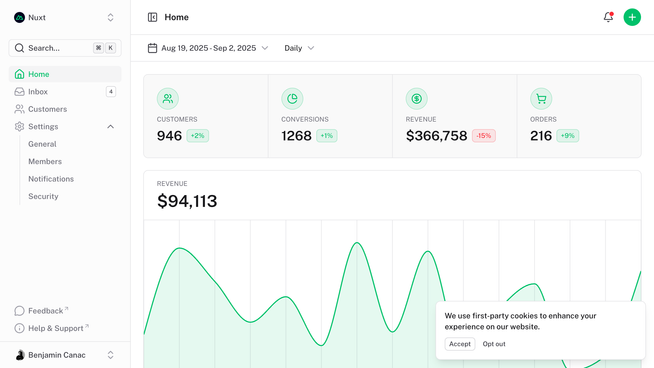The image size is (654, 368).
Task: Click the green plus add button
Action: [x=632, y=17]
